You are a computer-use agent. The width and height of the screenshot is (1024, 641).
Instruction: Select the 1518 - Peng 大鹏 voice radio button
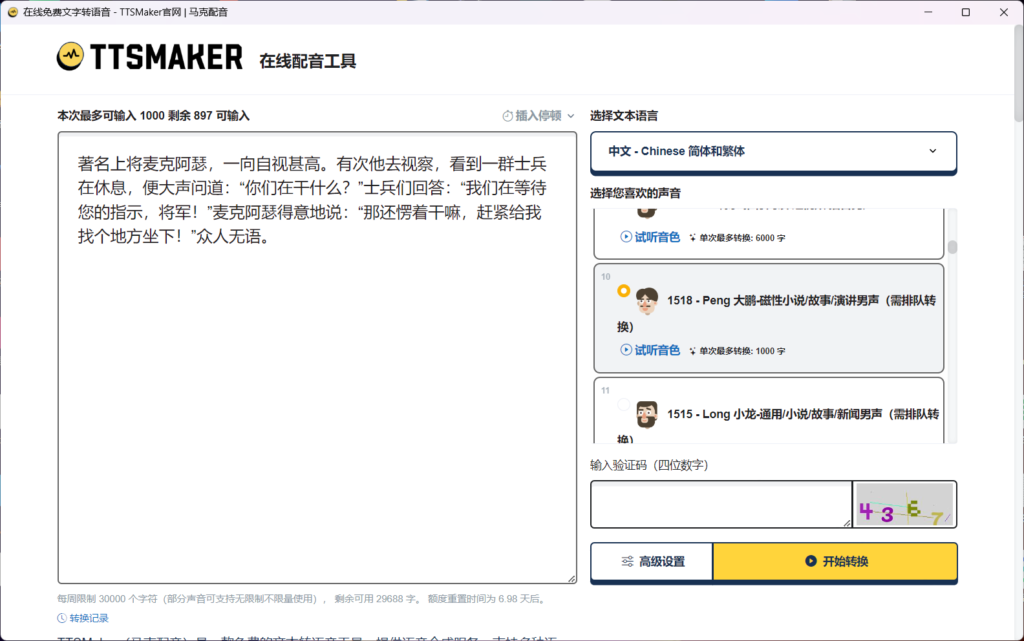click(624, 290)
